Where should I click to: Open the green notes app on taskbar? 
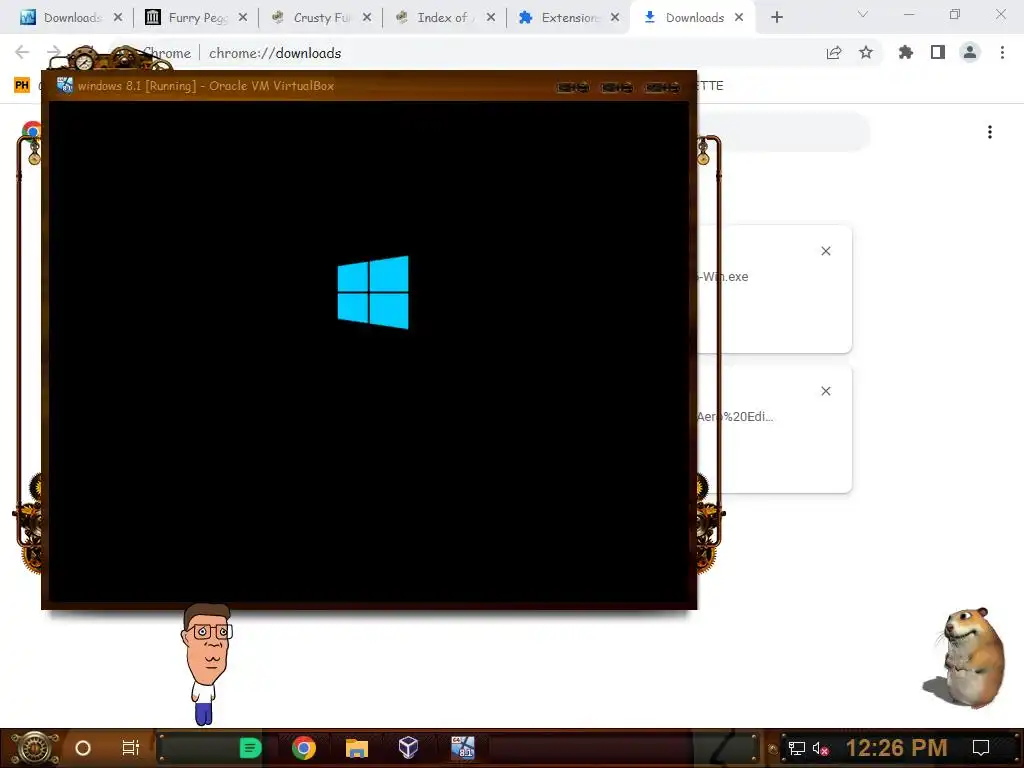250,748
